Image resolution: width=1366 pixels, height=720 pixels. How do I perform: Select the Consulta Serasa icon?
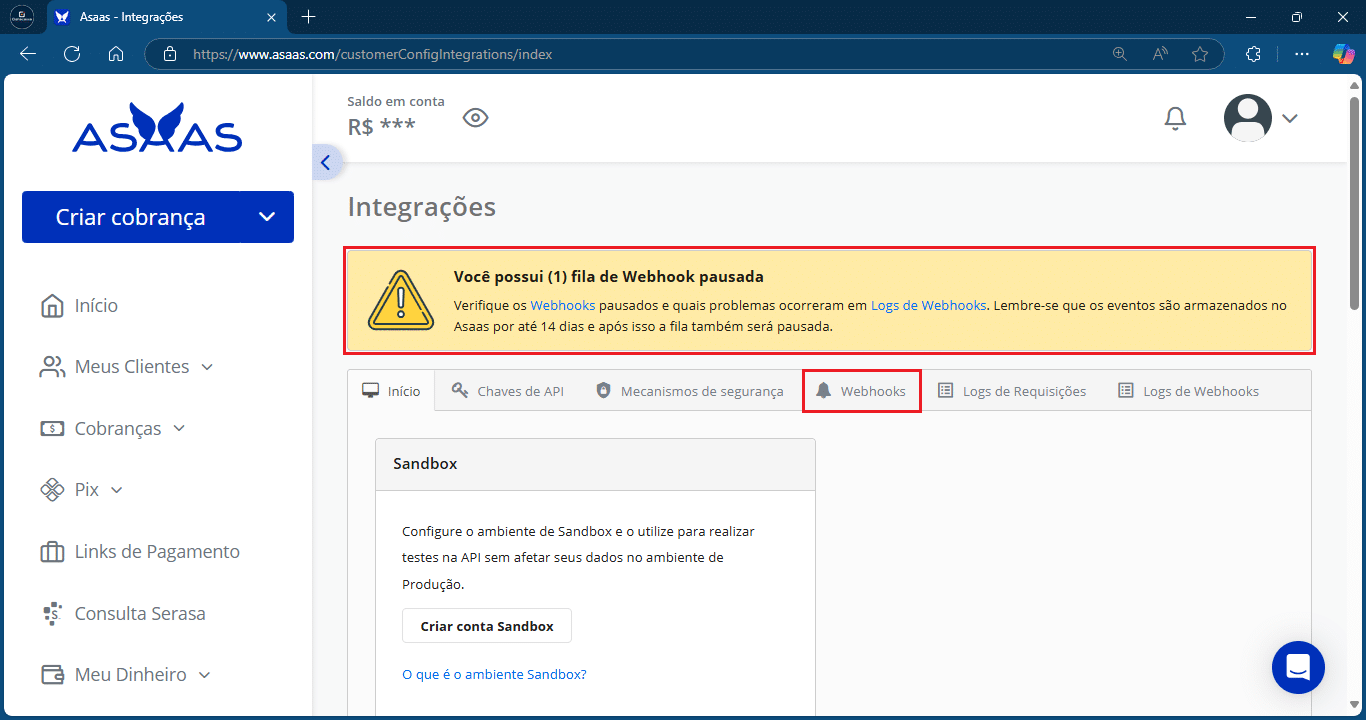[x=51, y=613]
